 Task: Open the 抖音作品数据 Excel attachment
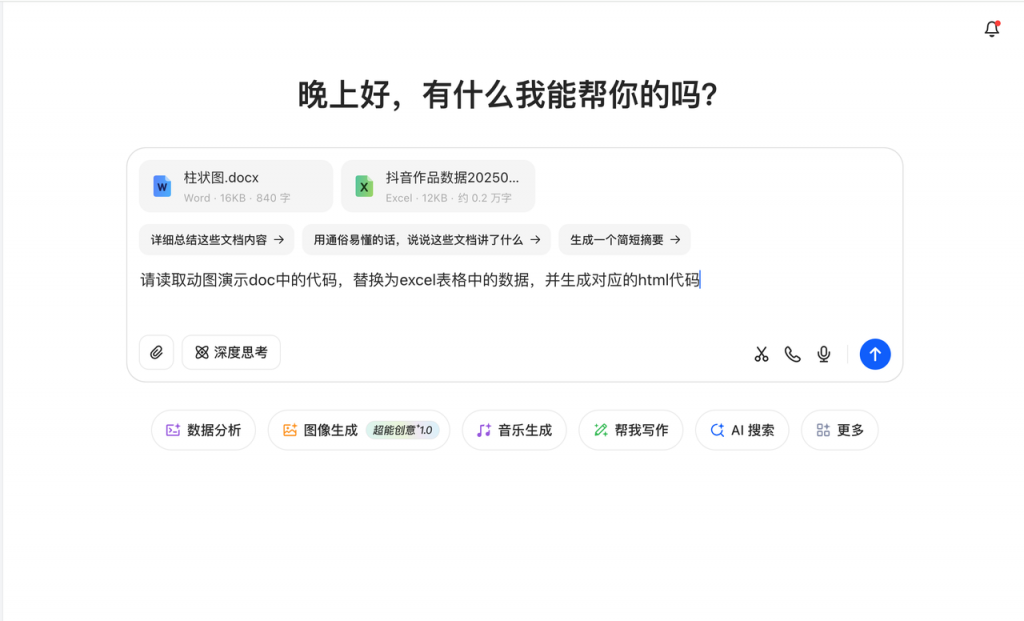pos(438,186)
